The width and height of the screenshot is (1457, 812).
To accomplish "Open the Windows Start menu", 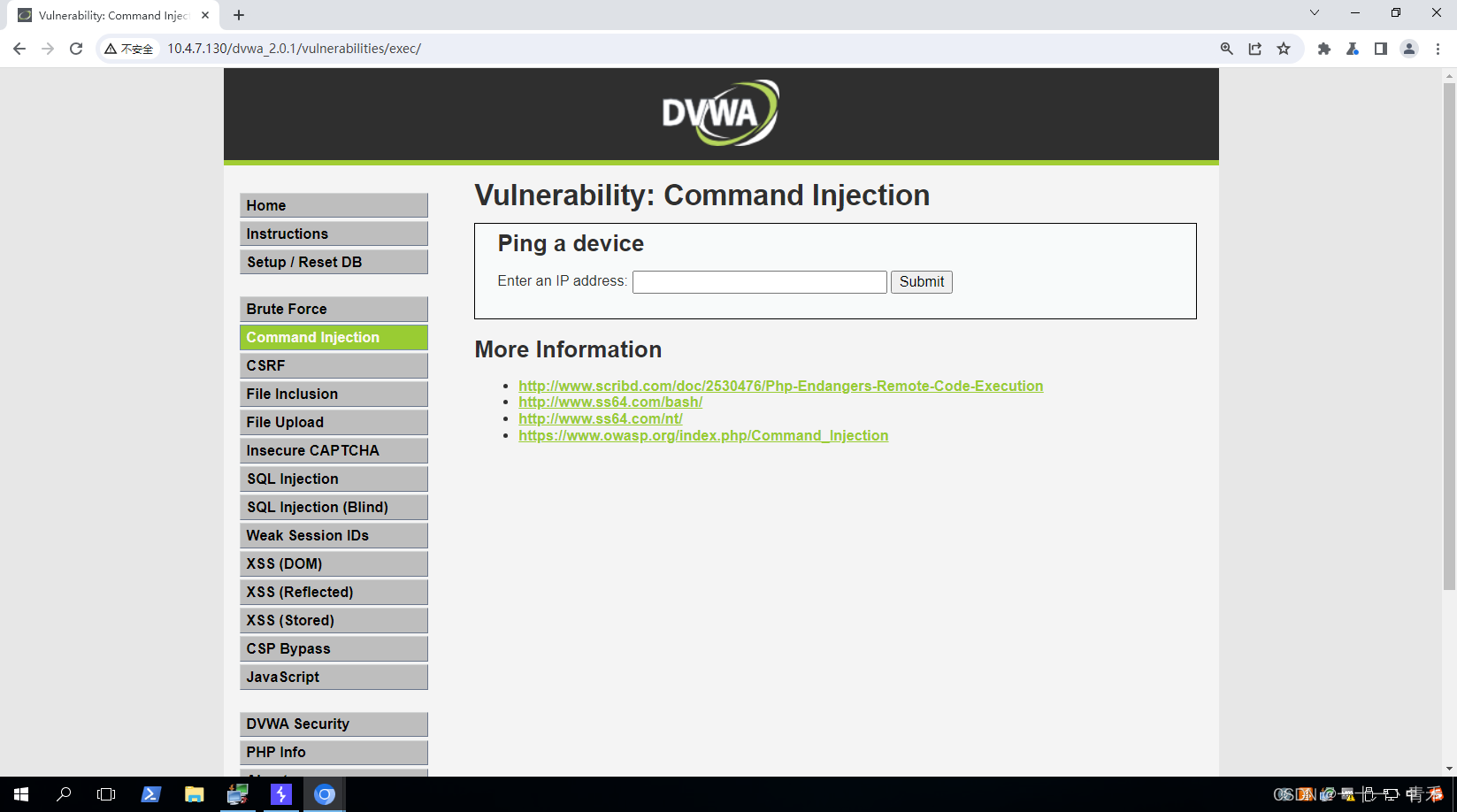I will point(21,794).
